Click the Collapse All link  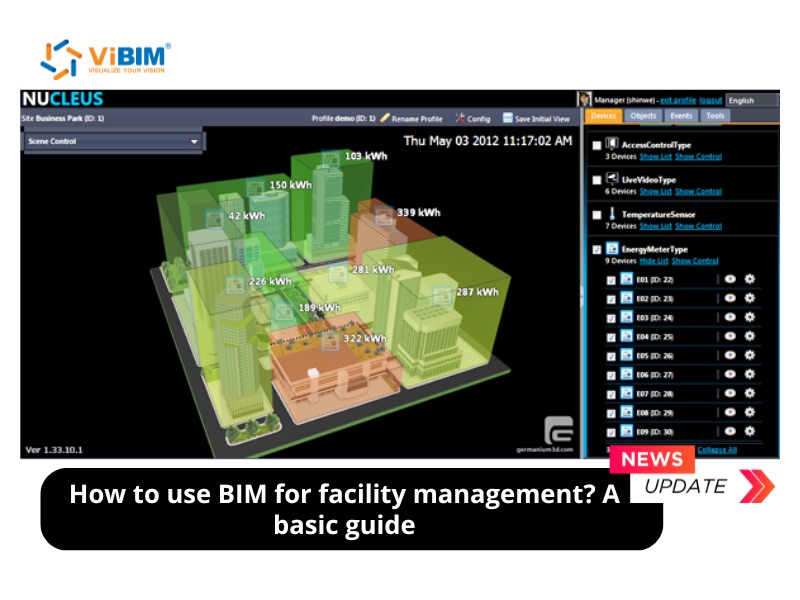point(717,449)
